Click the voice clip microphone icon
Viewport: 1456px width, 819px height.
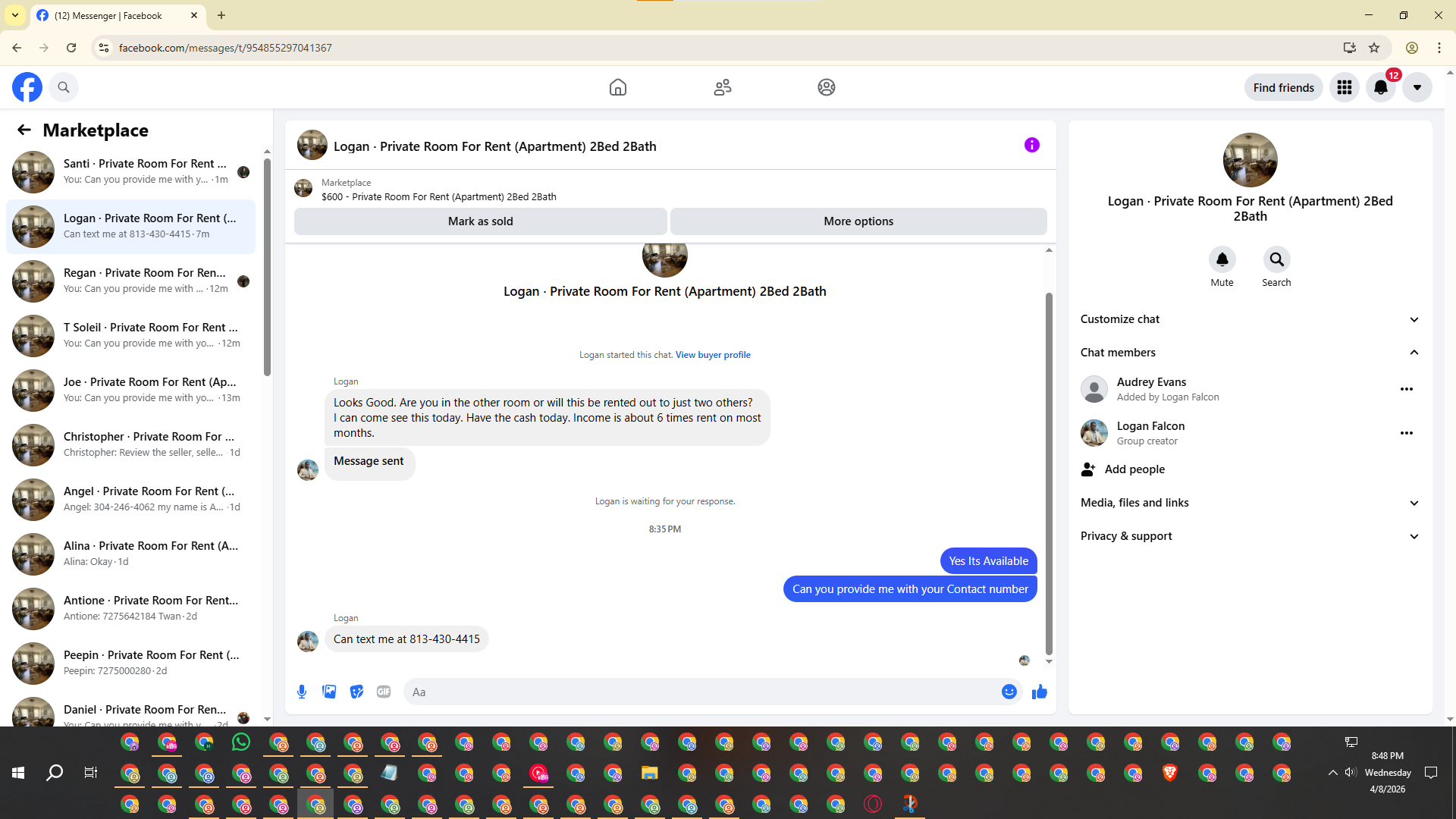[x=302, y=692]
